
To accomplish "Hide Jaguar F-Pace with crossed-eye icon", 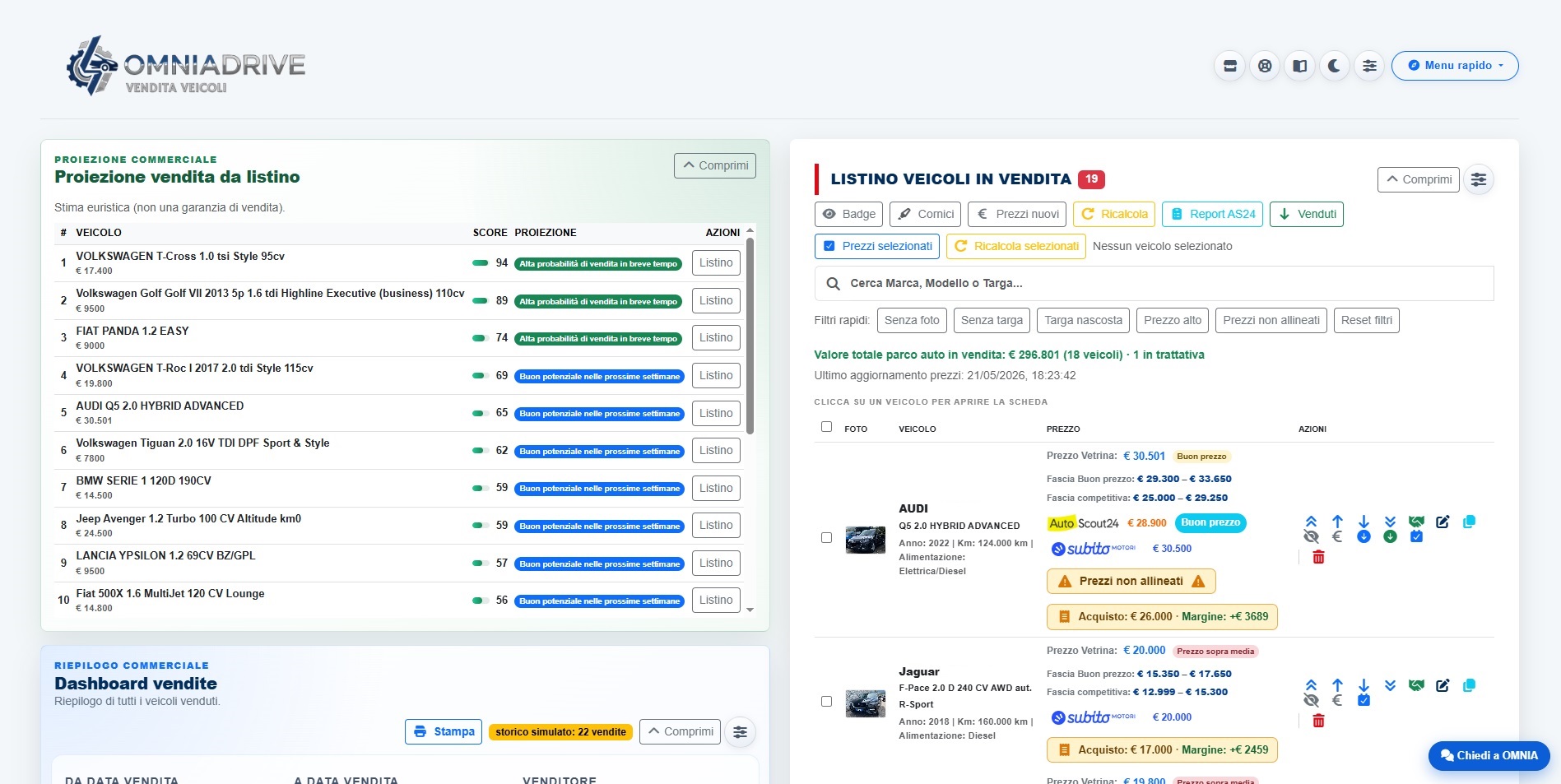I will tap(1311, 701).
